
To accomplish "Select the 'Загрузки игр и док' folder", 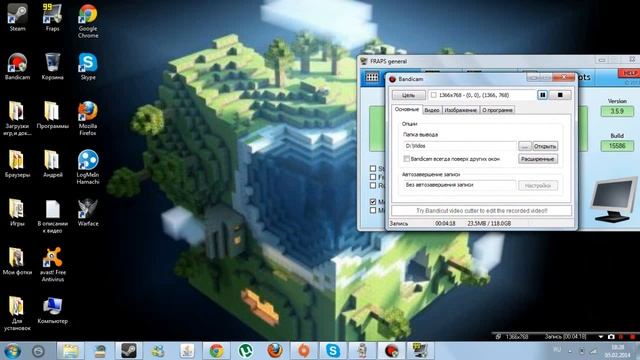I will (17, 118).
